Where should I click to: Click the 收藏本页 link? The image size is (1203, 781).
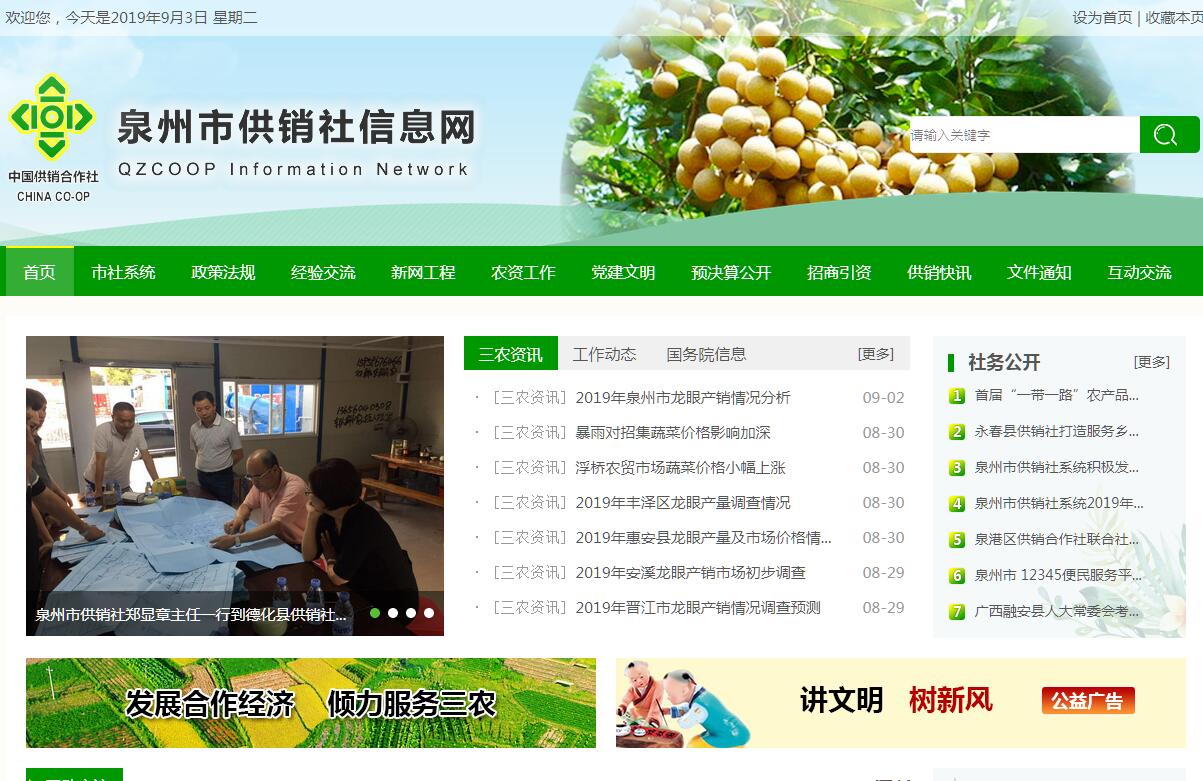pos(1174,17)
